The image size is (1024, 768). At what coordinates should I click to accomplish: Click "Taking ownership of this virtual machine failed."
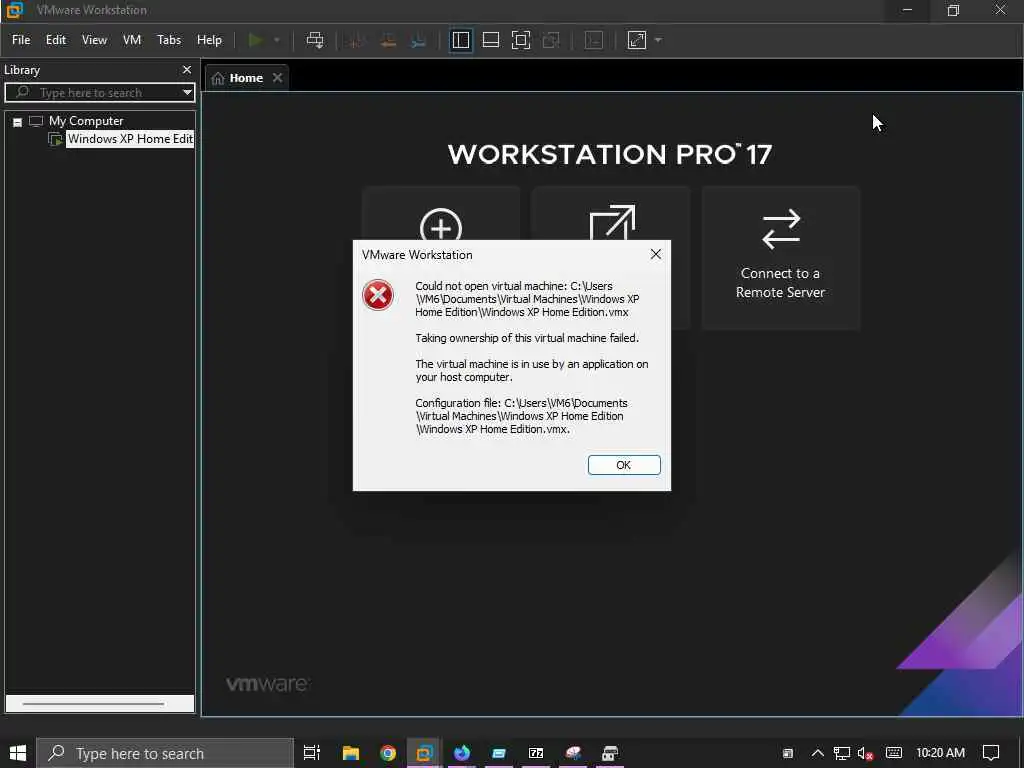[527, 338]
